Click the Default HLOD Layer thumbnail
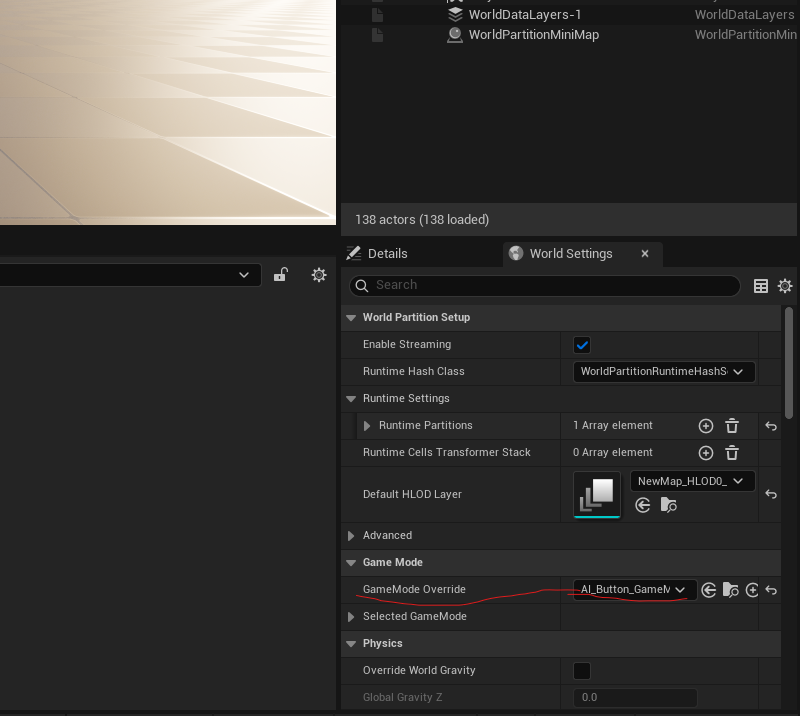This screenshot has height=716, width=800. pos(597,494)
